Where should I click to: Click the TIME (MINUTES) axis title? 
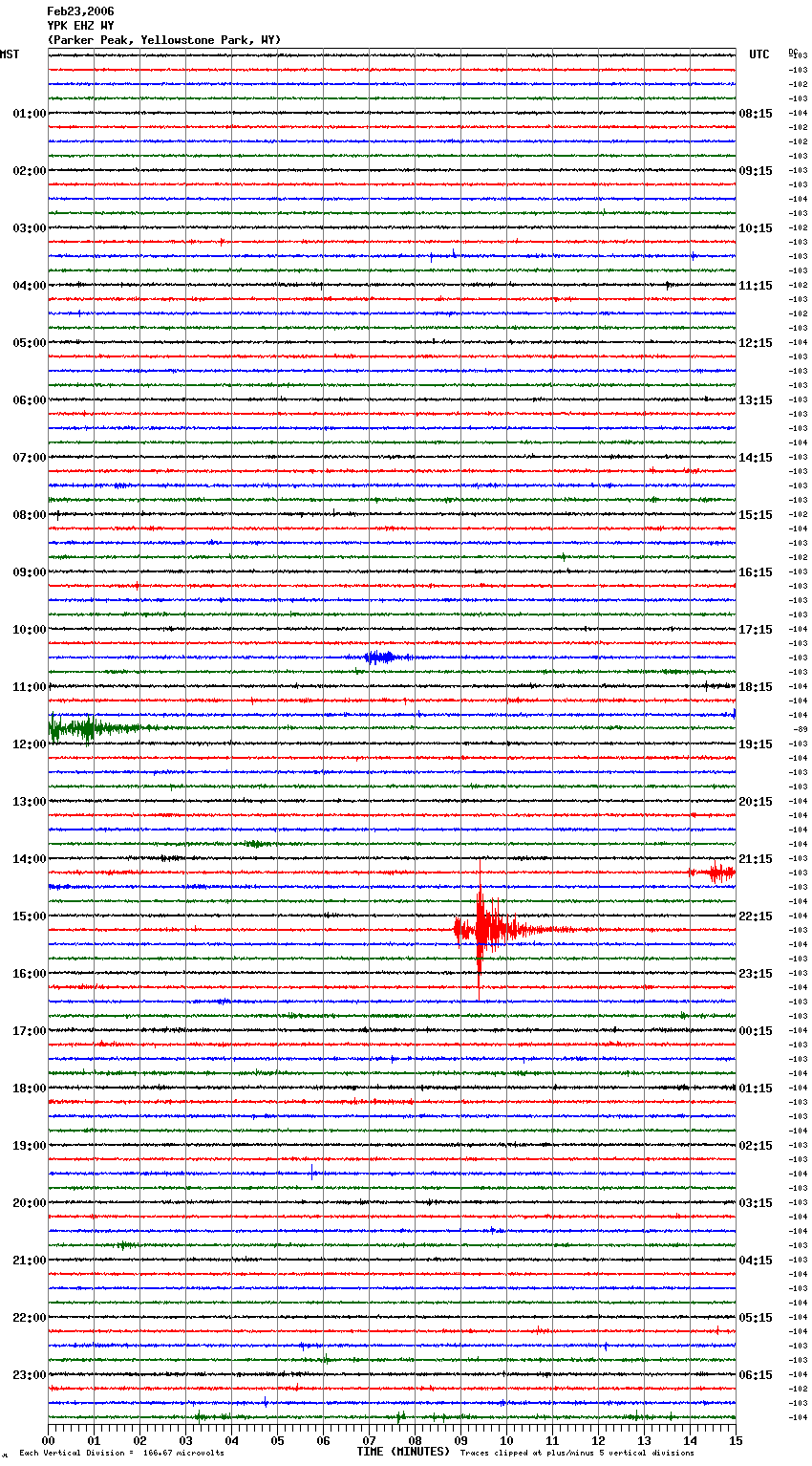pyautogui.click(x=403, y=1452)
